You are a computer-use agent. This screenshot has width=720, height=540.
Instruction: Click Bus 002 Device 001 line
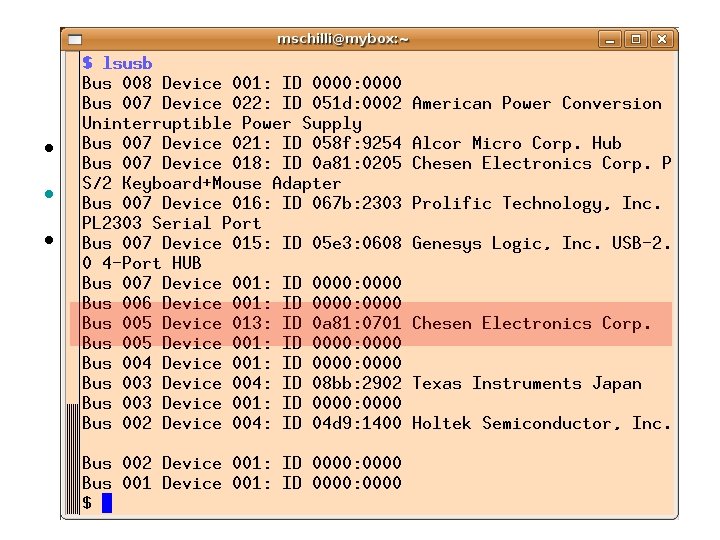[242, 463]
